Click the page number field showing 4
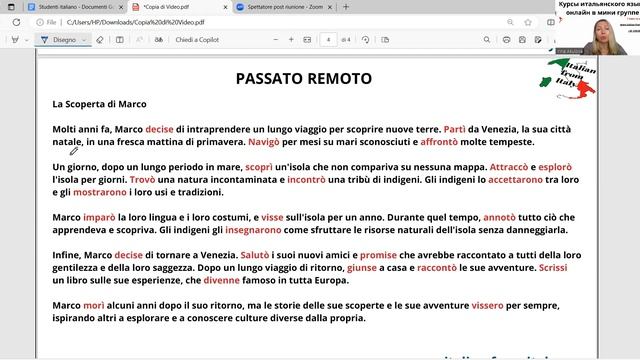Viewport: 640px width, 360px height. click(328, 40)
